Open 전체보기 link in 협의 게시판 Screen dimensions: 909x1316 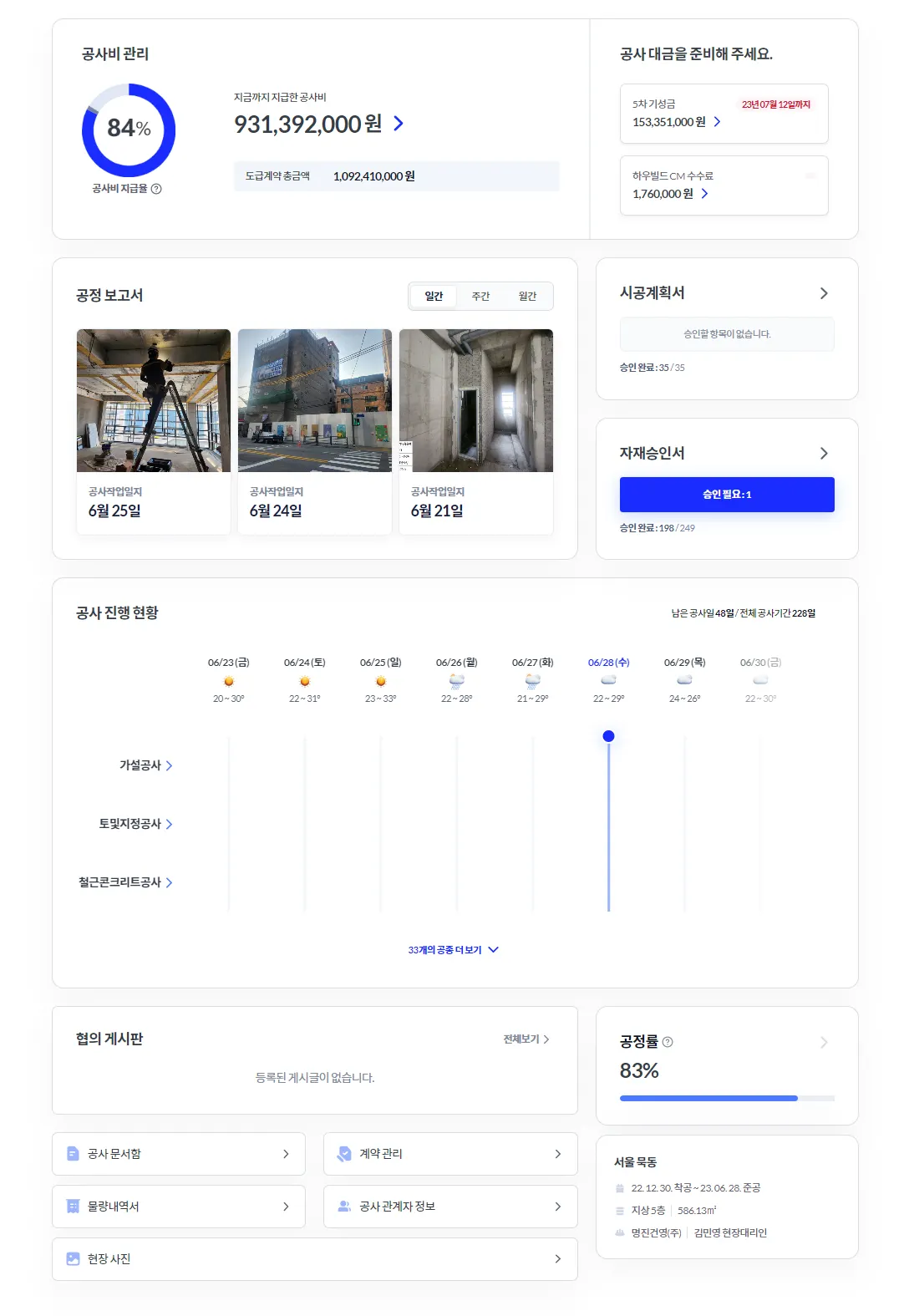tap(526, 1039)
